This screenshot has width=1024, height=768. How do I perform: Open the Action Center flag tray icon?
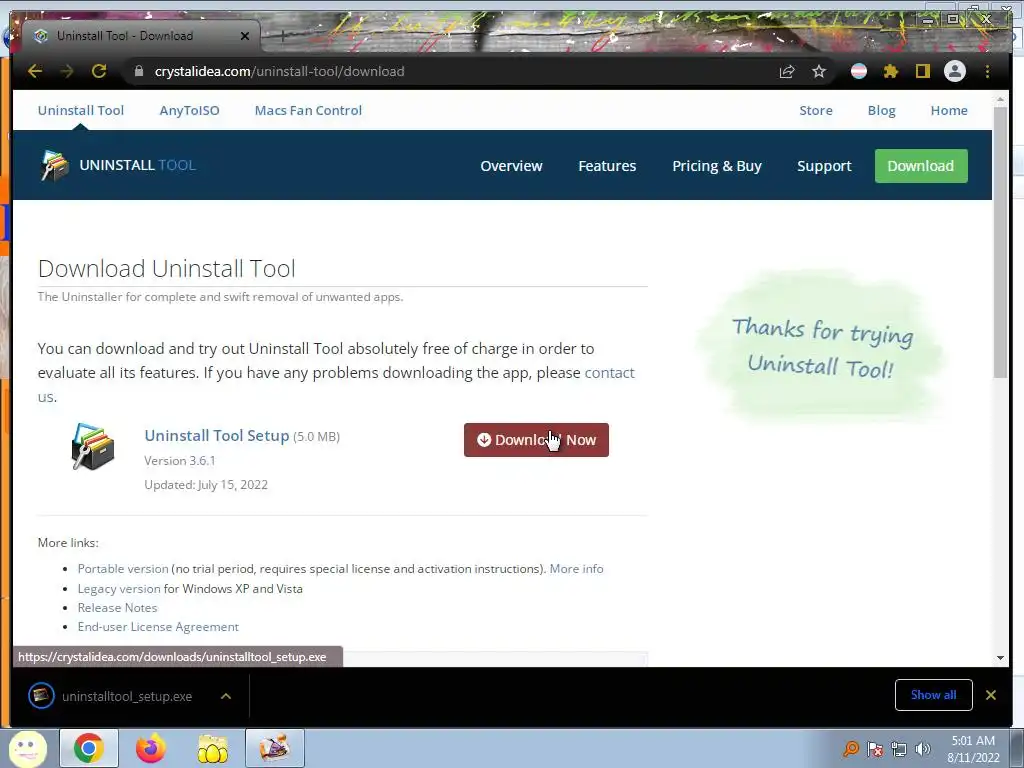875,749
